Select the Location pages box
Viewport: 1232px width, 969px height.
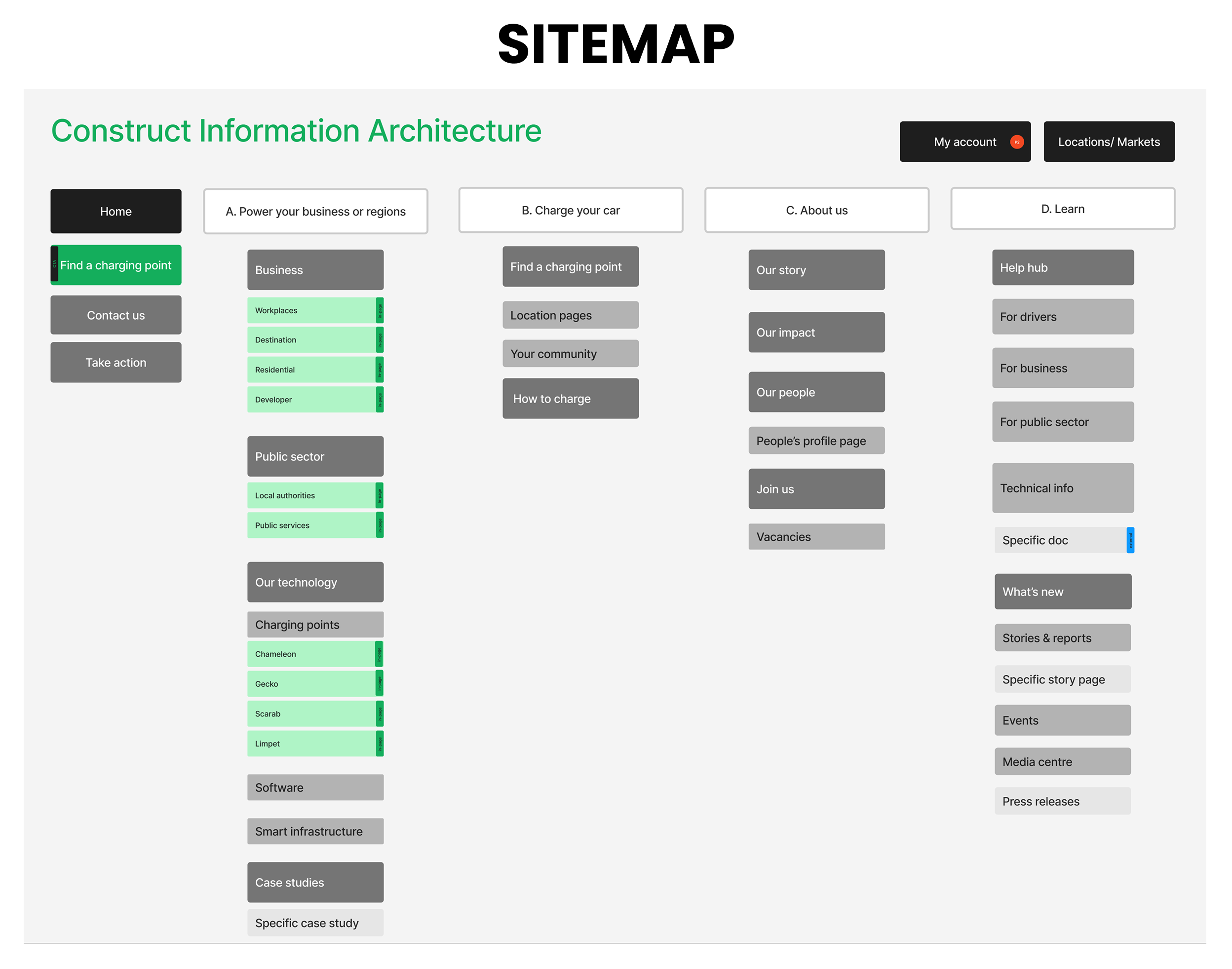[570, 315]
